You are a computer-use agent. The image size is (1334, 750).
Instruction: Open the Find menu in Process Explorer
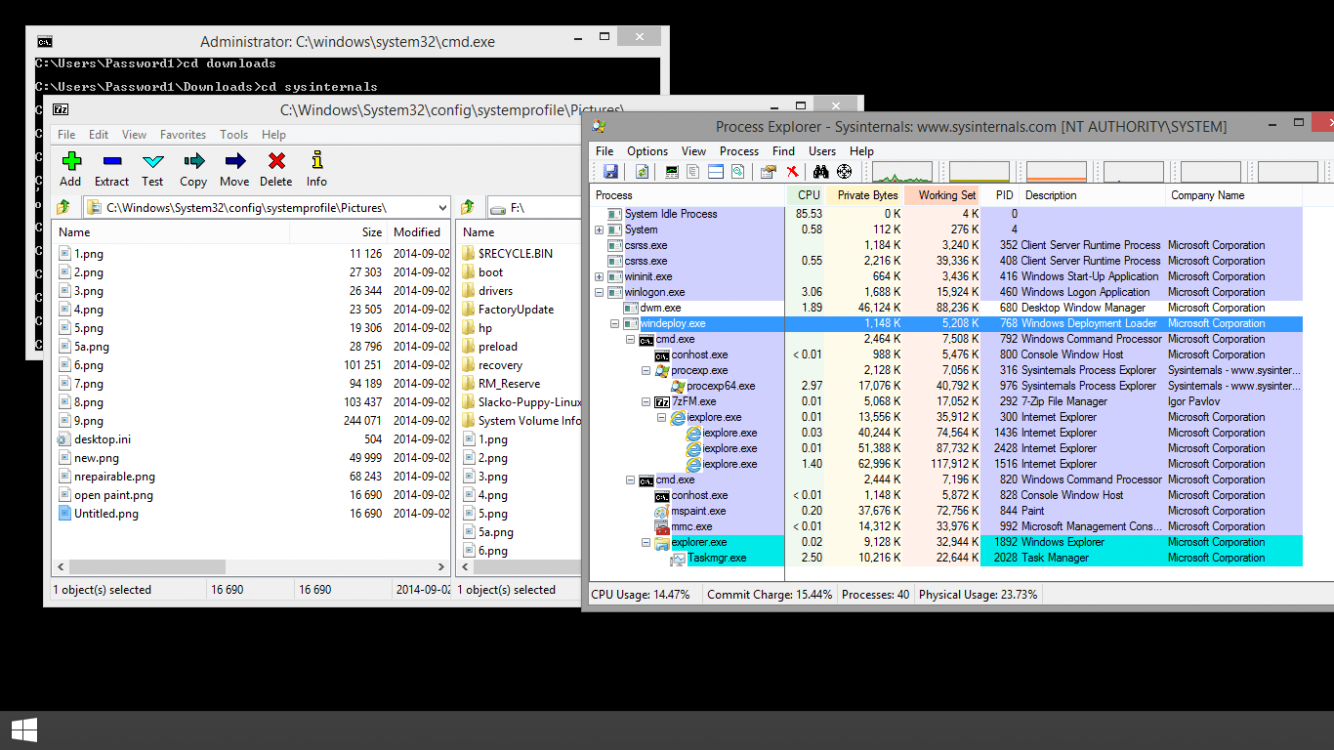tap(783, 151)
